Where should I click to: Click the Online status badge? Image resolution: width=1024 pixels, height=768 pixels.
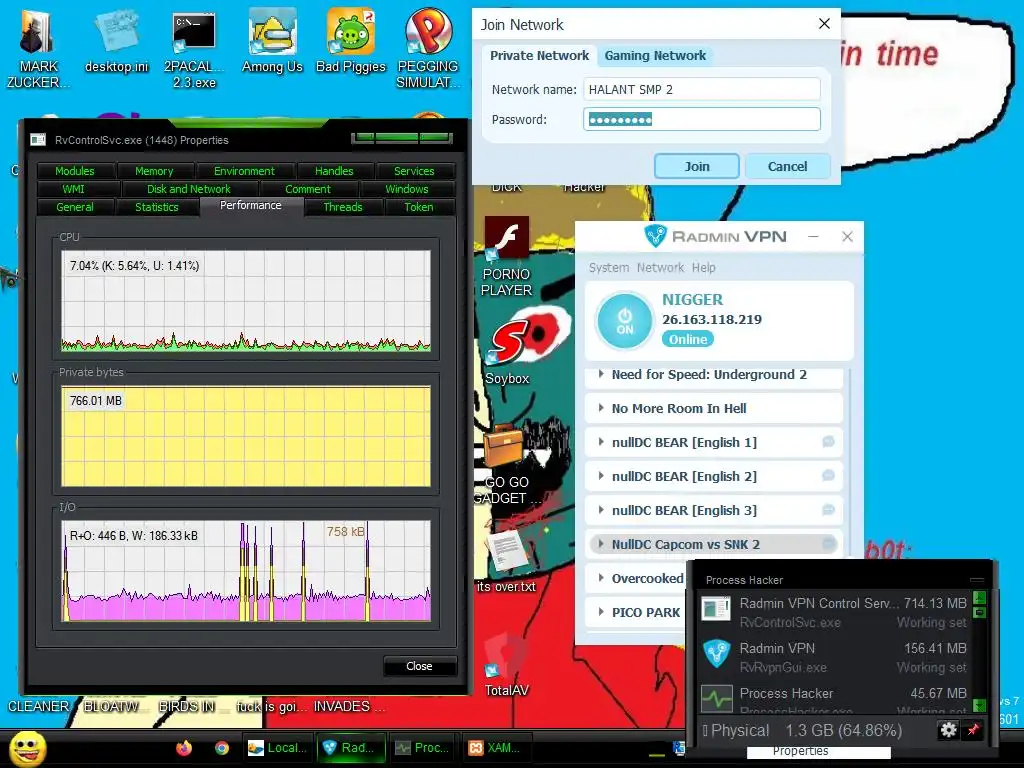(688, 339)
